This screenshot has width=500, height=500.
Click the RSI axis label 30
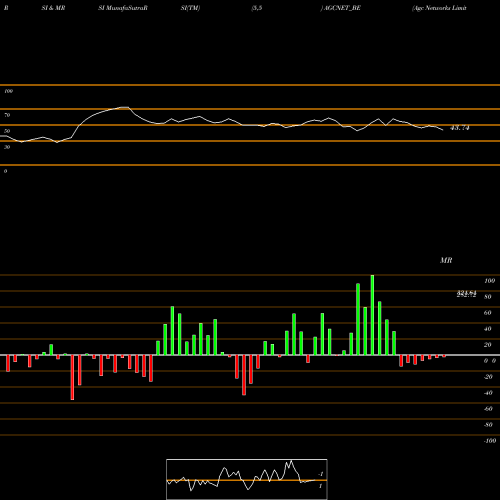[x=7, y=147]
